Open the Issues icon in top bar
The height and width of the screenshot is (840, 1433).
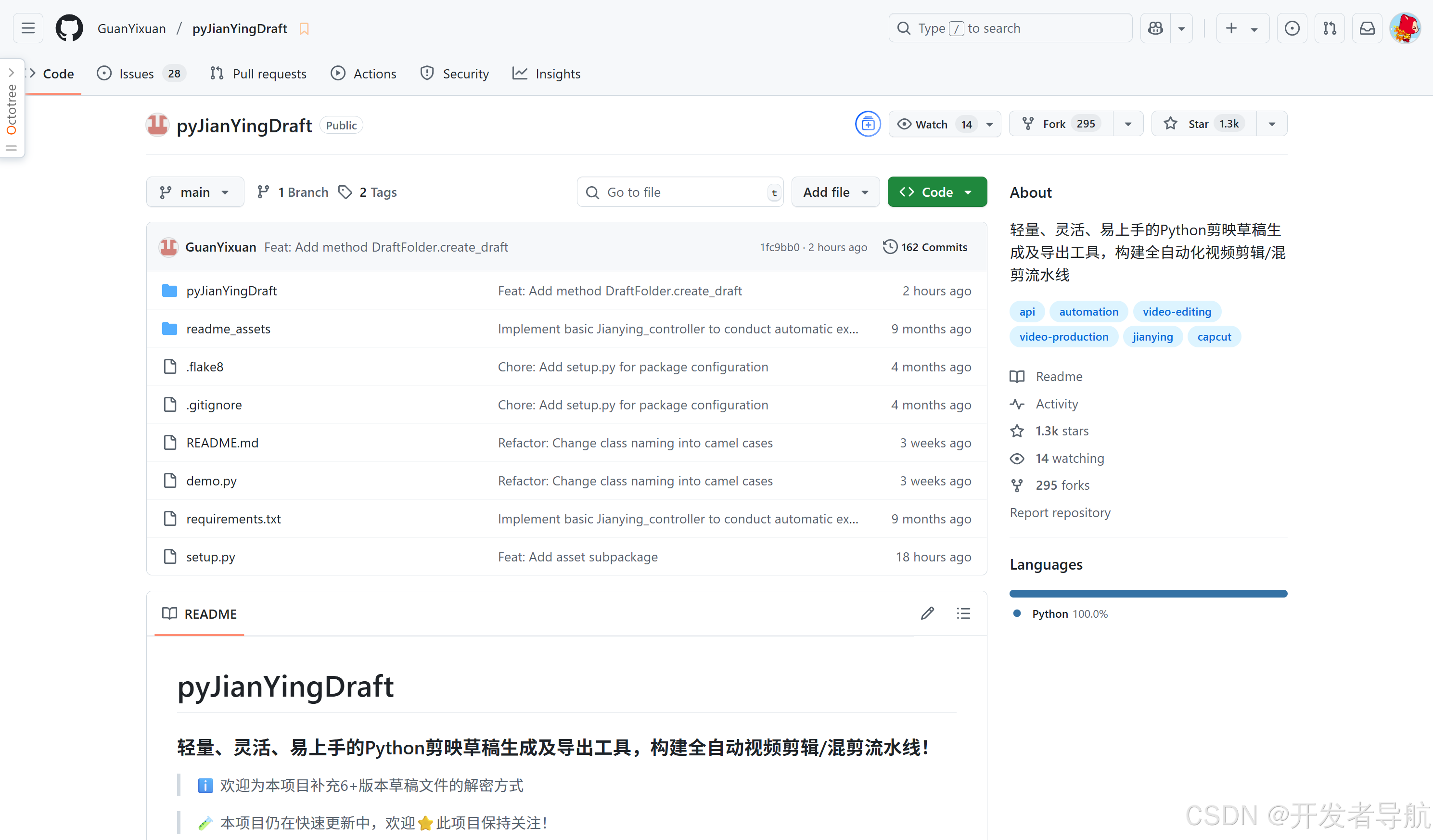[1292, 28]
